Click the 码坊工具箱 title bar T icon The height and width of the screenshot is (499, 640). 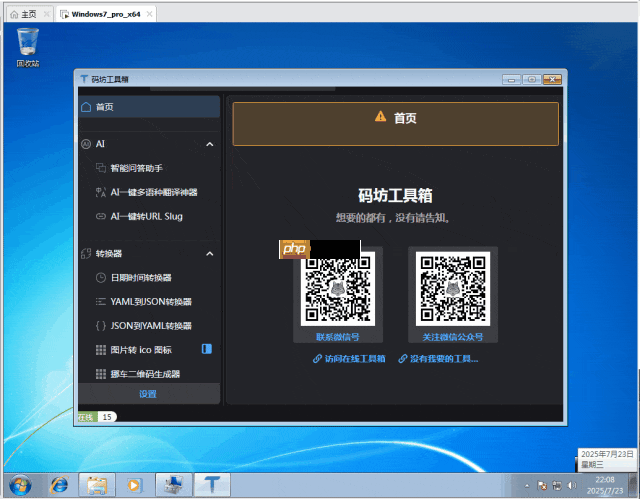[84, 79]
